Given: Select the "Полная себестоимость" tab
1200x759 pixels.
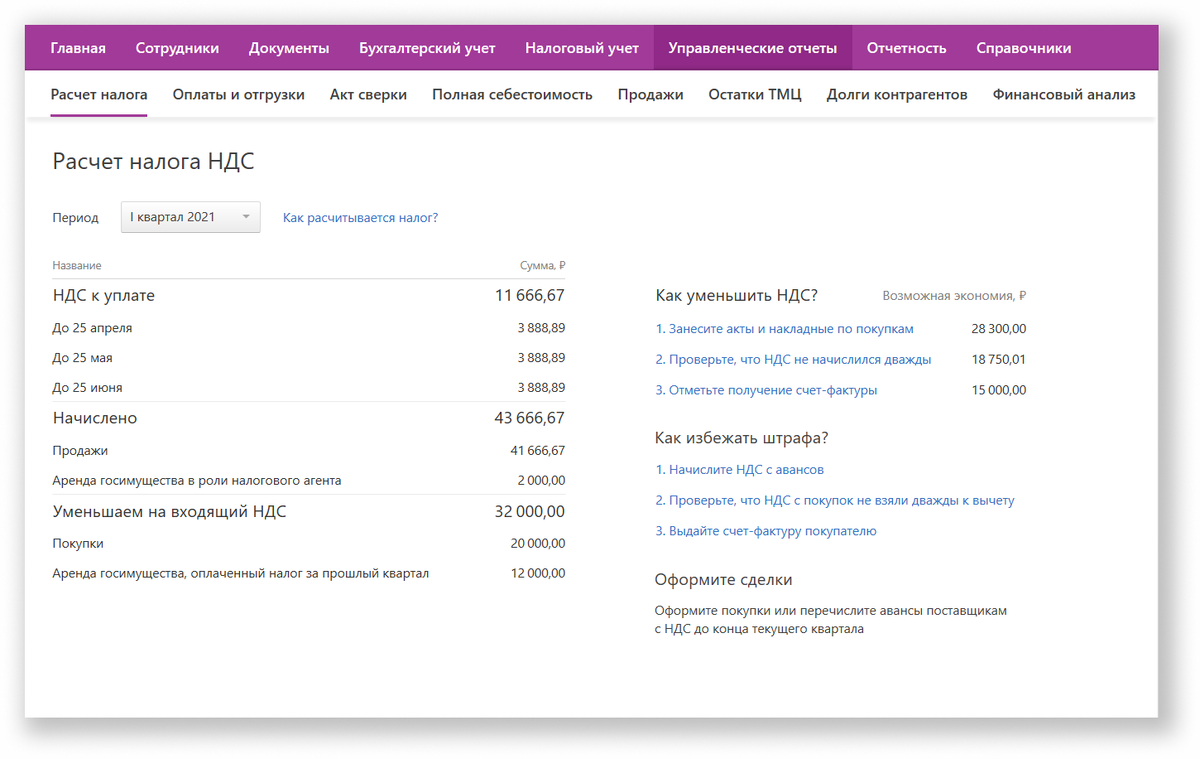Looking at the screenshot, I should tap(512, 94).
